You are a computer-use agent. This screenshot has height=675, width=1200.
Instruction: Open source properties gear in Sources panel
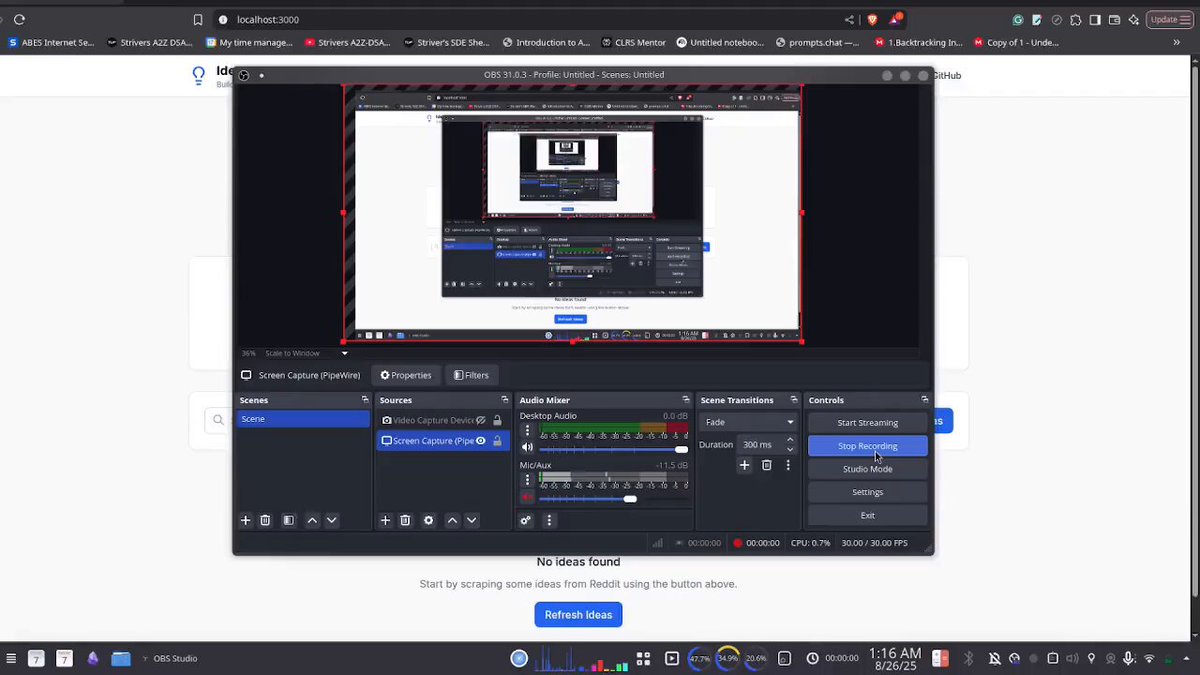pyautogui.click(x=428, y=520)
